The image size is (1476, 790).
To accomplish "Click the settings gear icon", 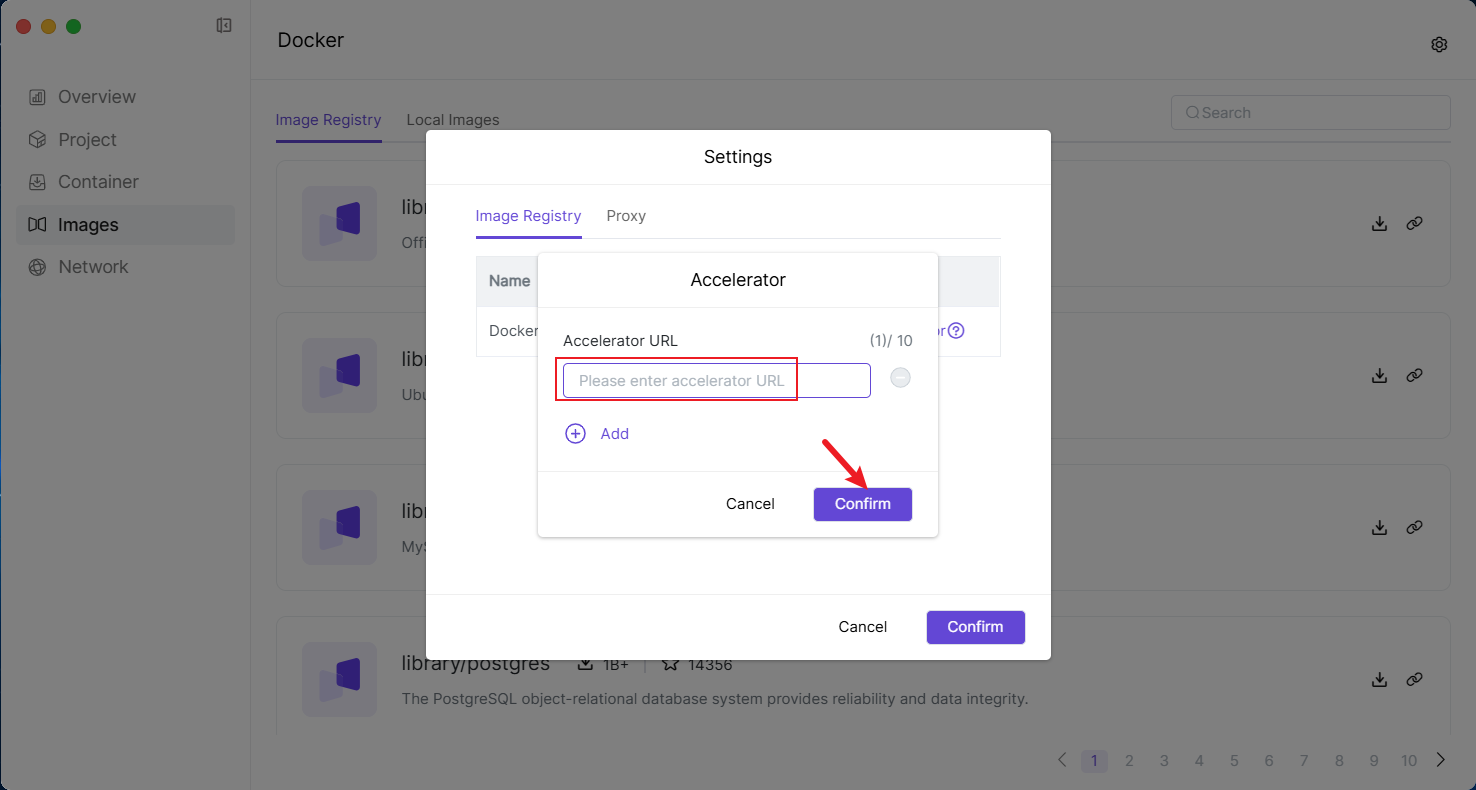I will [1439, 44].
